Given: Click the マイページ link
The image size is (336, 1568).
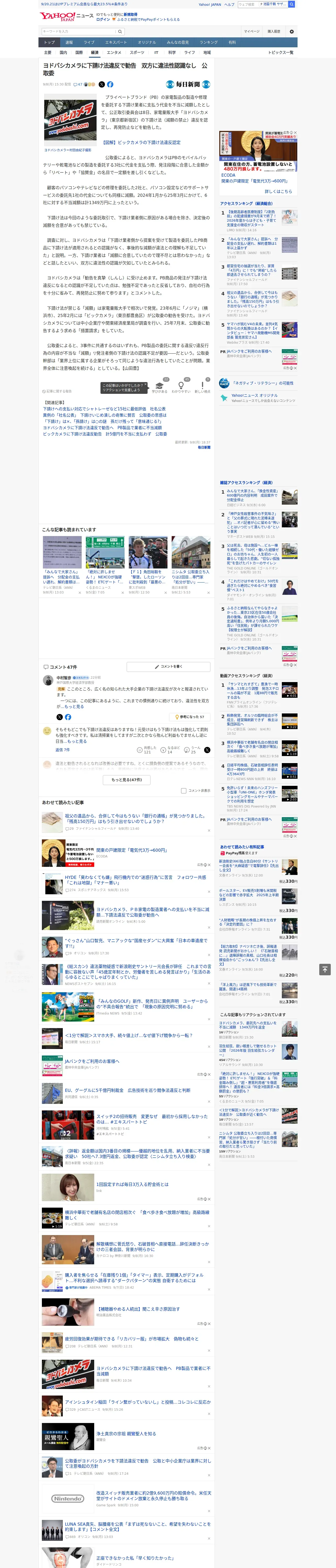Looking at the screenshot, I should [x=251, y=31].
